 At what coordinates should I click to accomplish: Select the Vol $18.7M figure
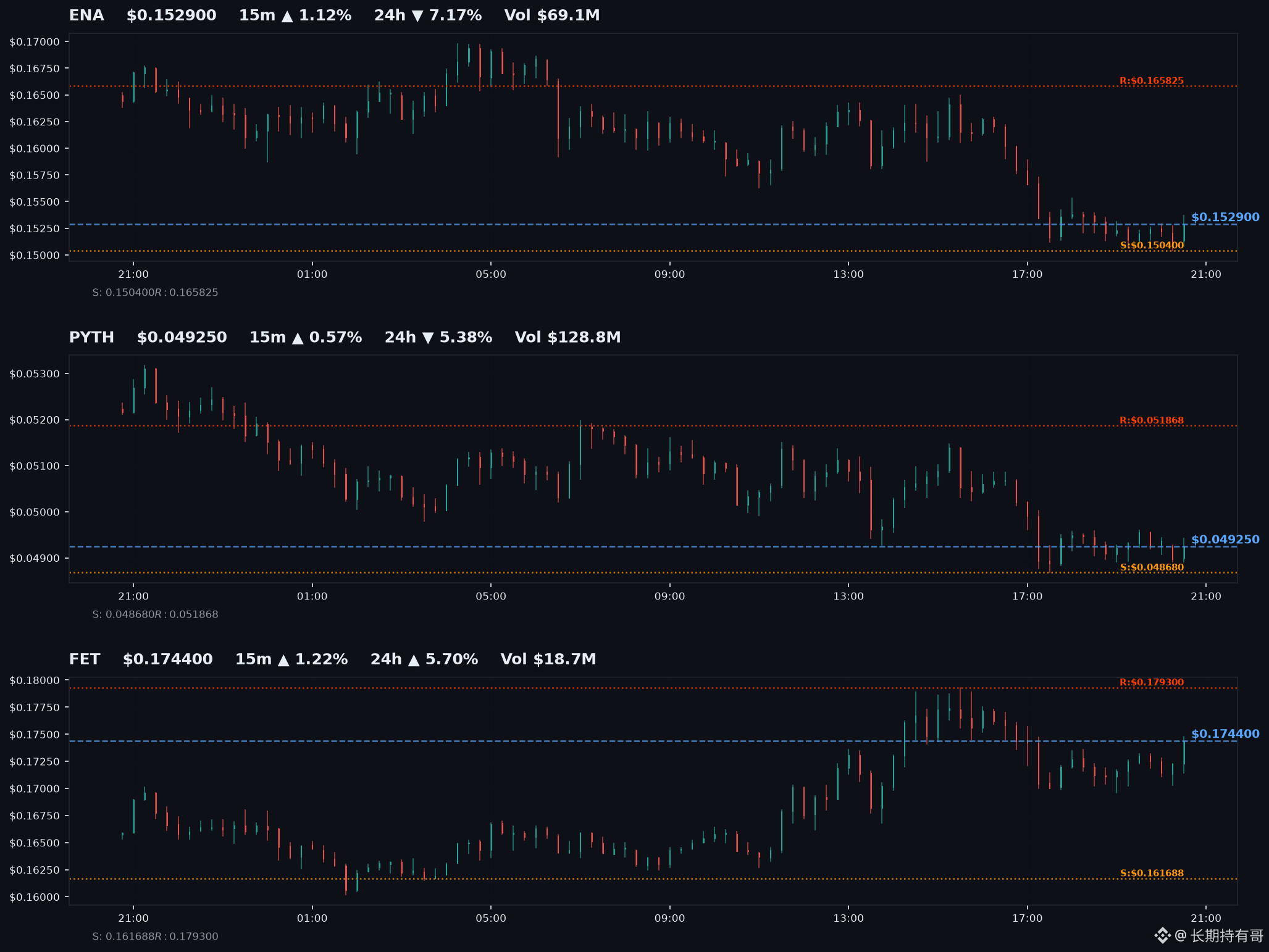(548, 659)
